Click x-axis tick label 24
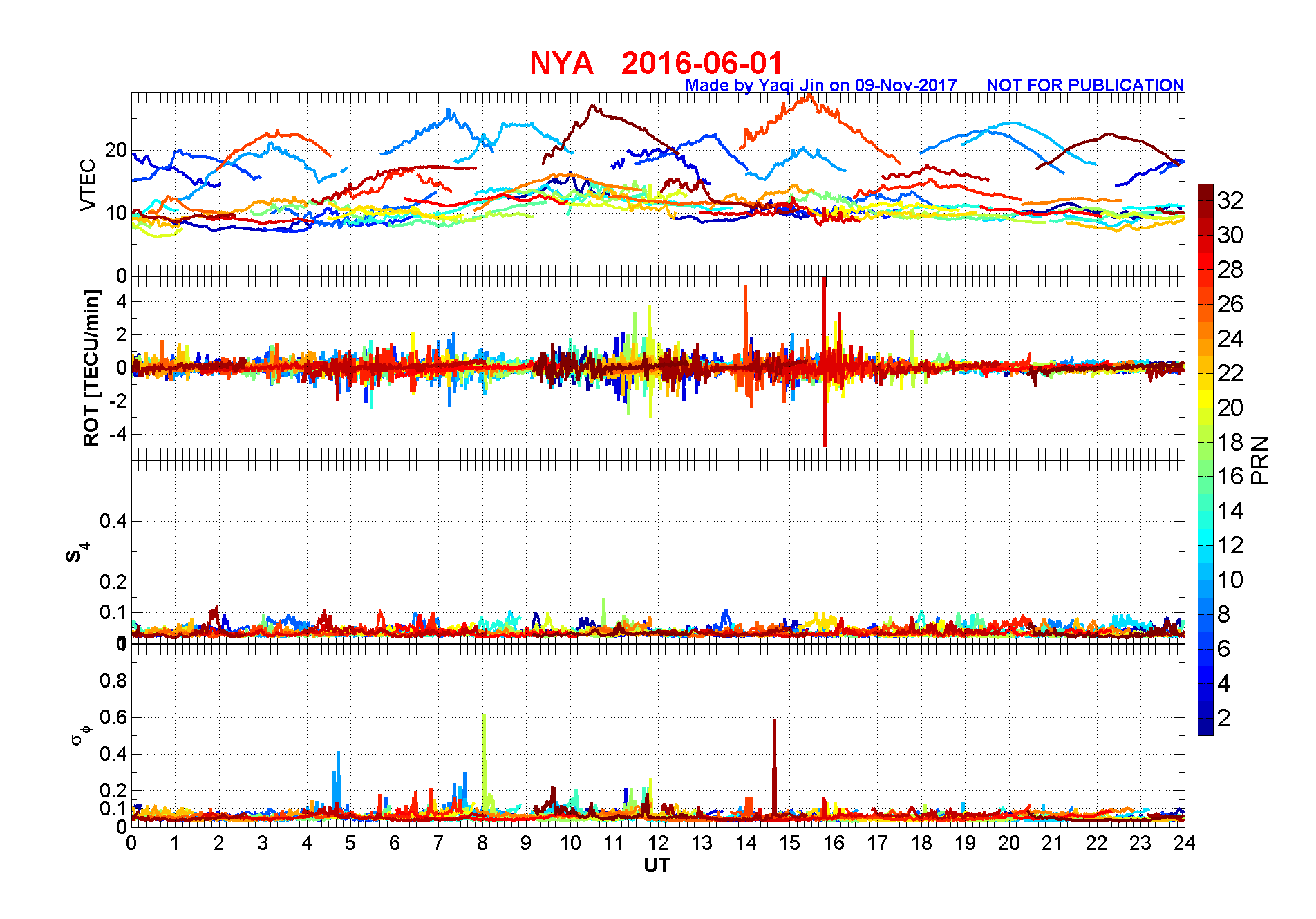 (1185, 843)
